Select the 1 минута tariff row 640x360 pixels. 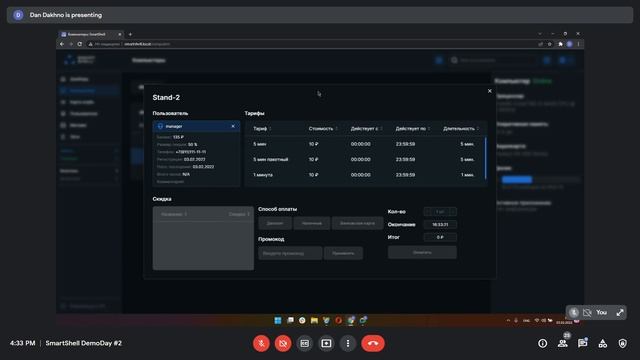[364, 175]
